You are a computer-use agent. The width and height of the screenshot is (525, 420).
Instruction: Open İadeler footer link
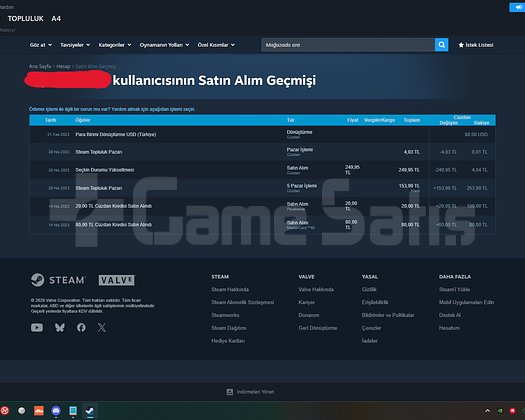click(x=369, y=341)
